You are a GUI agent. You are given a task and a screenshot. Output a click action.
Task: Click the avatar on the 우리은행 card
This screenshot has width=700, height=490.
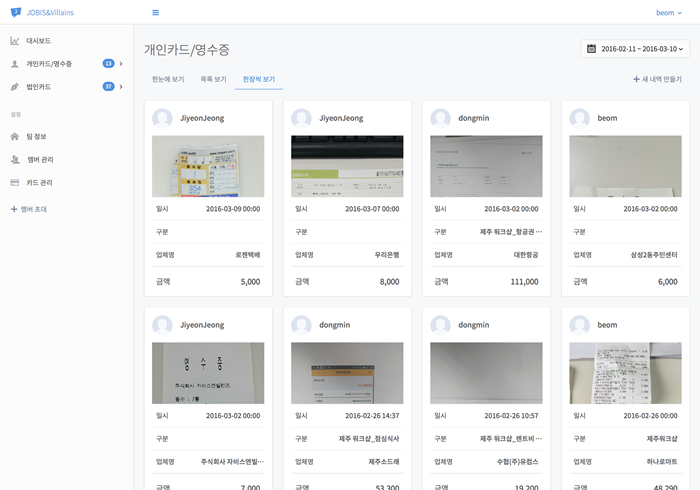coord(301,118)
